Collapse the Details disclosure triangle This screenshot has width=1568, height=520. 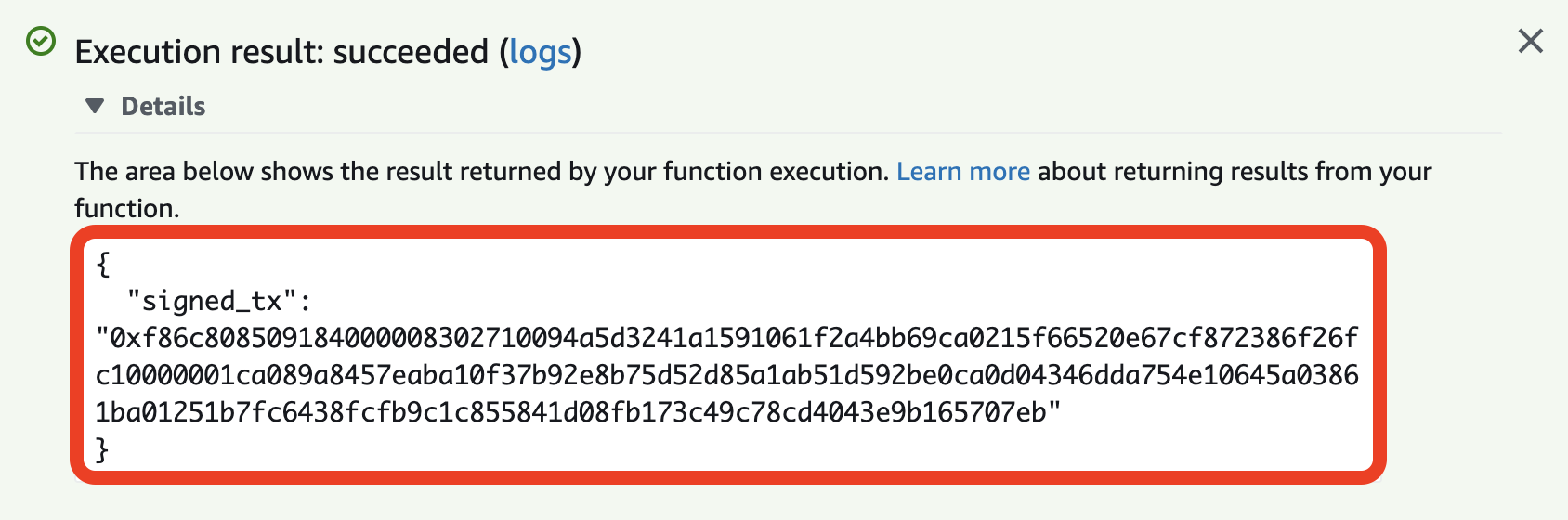tap(95, 106)
